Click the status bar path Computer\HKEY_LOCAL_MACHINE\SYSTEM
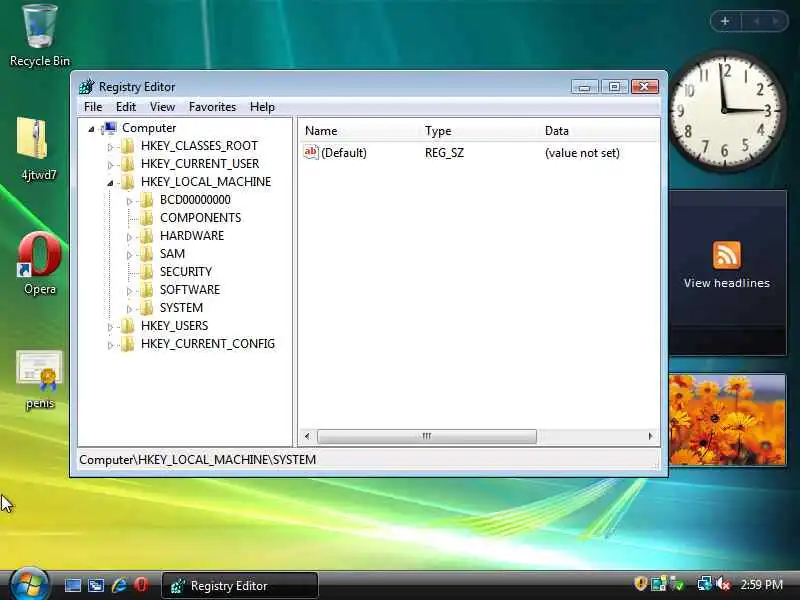Image resolution: width=800 pixels, height=600 pixels. coord(197,459)
